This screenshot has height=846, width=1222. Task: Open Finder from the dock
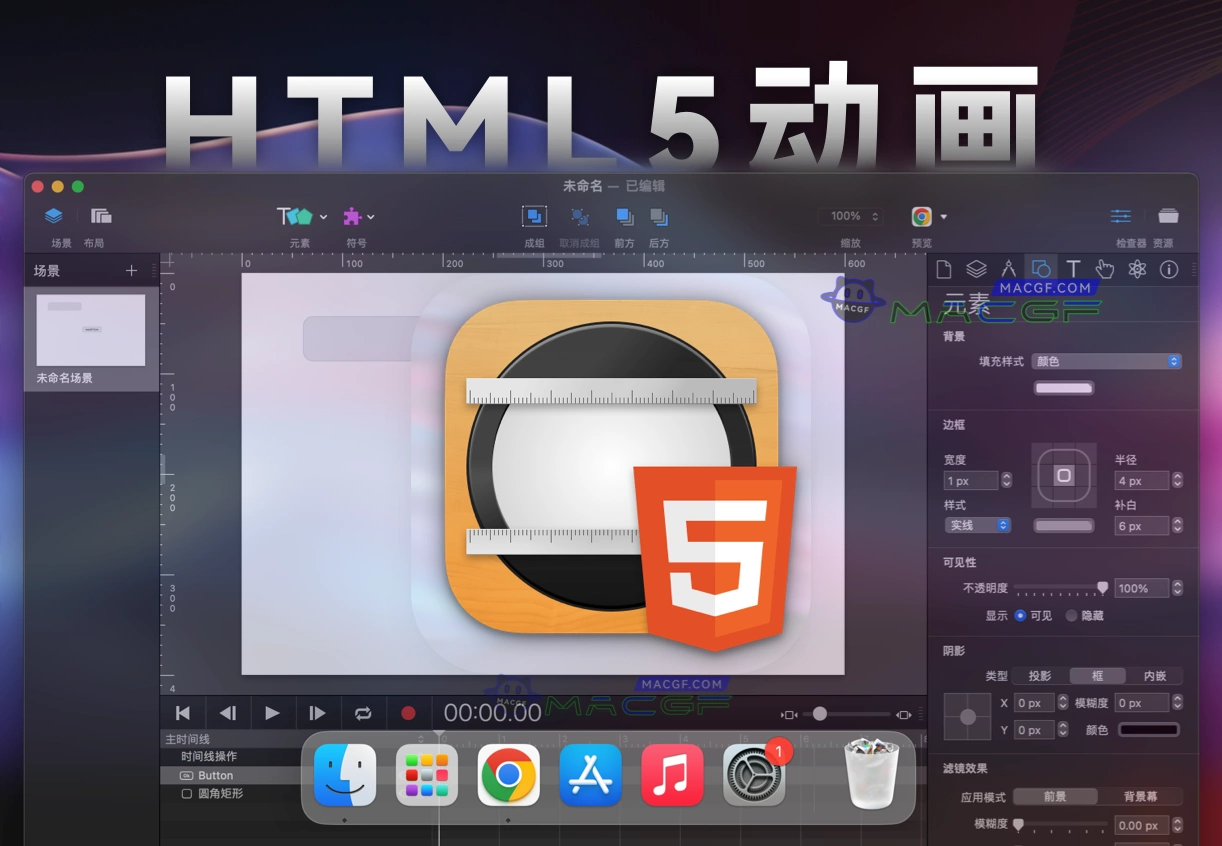click(x=345, y=775)
